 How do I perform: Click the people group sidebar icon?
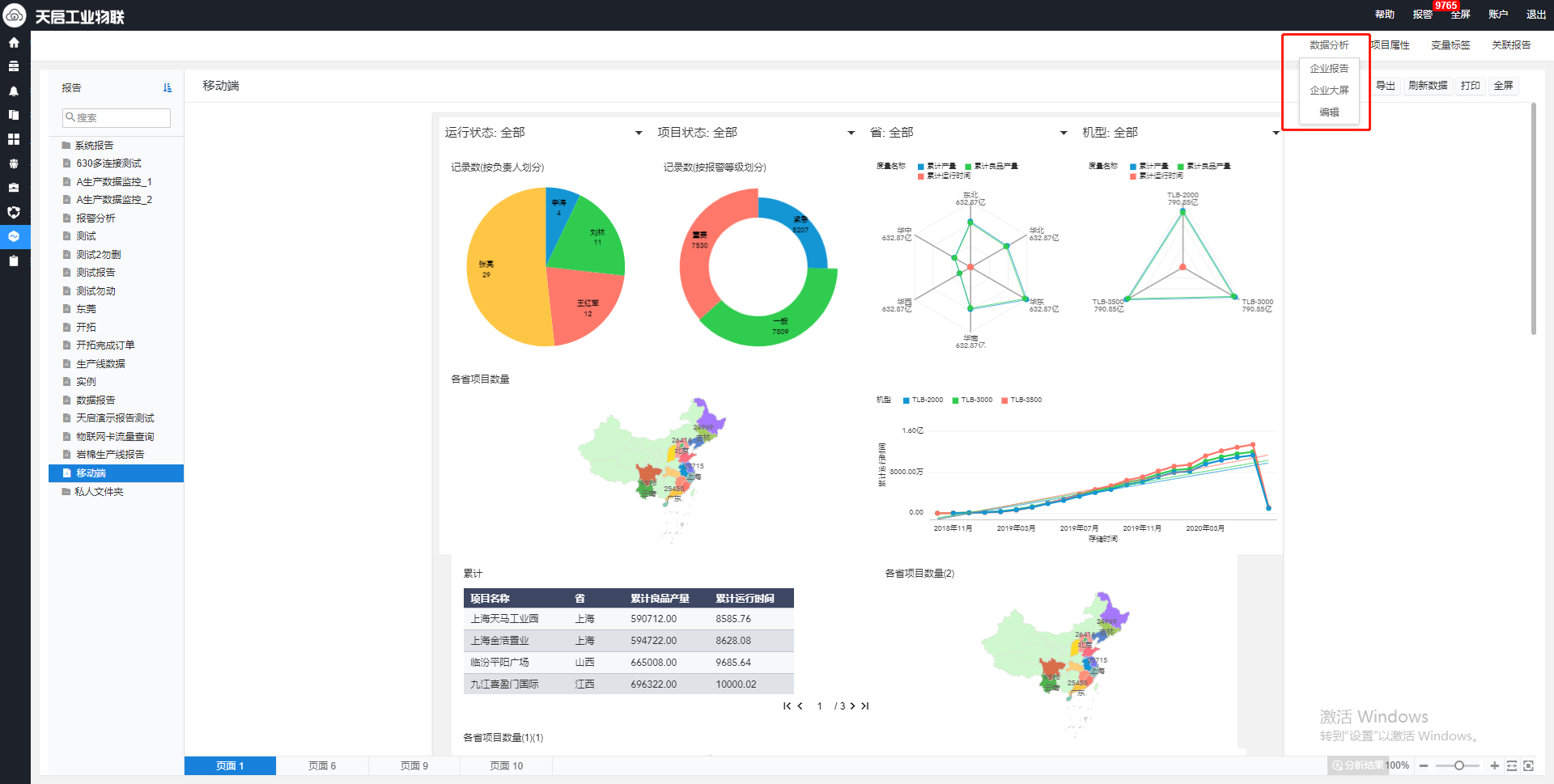(14, 163)
